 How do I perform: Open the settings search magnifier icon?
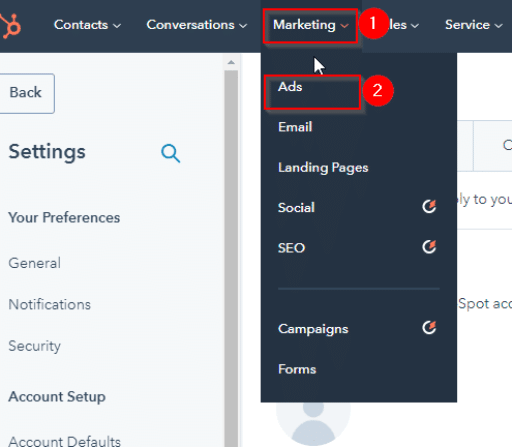pyautogui.click(x=171, y=153)
